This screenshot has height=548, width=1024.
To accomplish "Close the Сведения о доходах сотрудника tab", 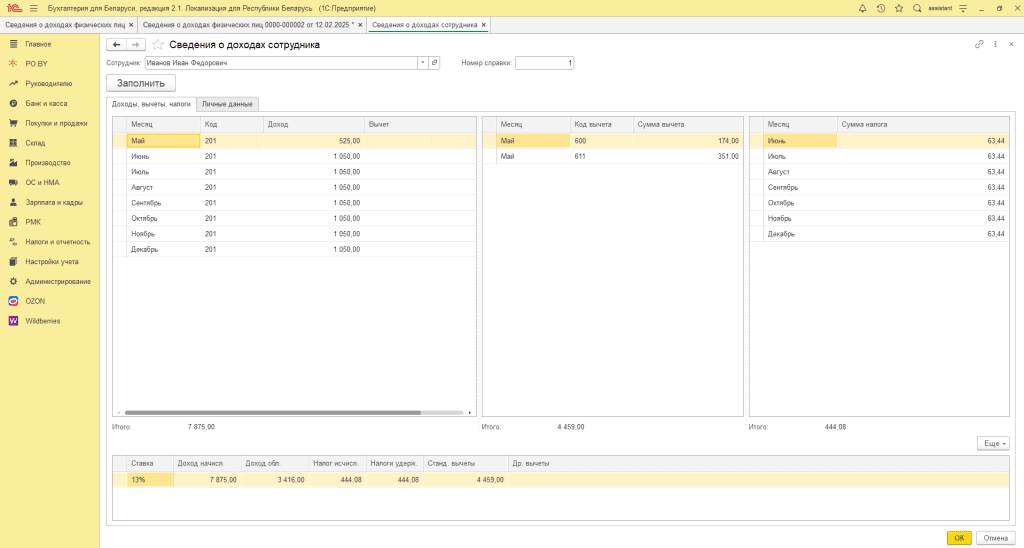I will click(x=484, y=25).
